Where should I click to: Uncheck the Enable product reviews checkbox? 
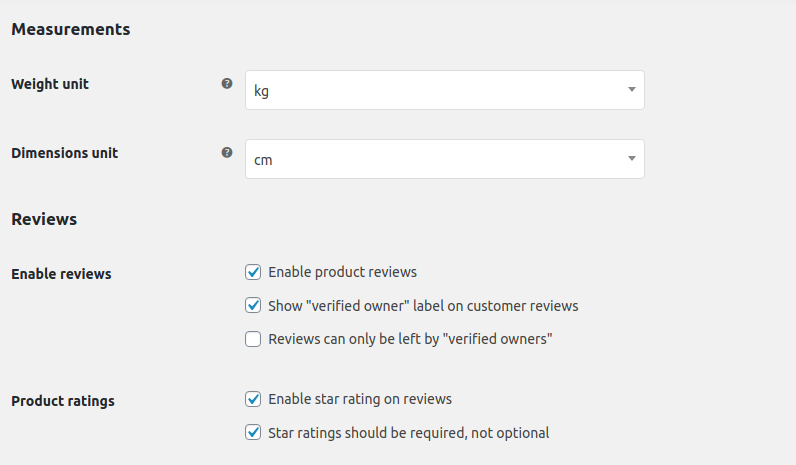pos(253,272)
